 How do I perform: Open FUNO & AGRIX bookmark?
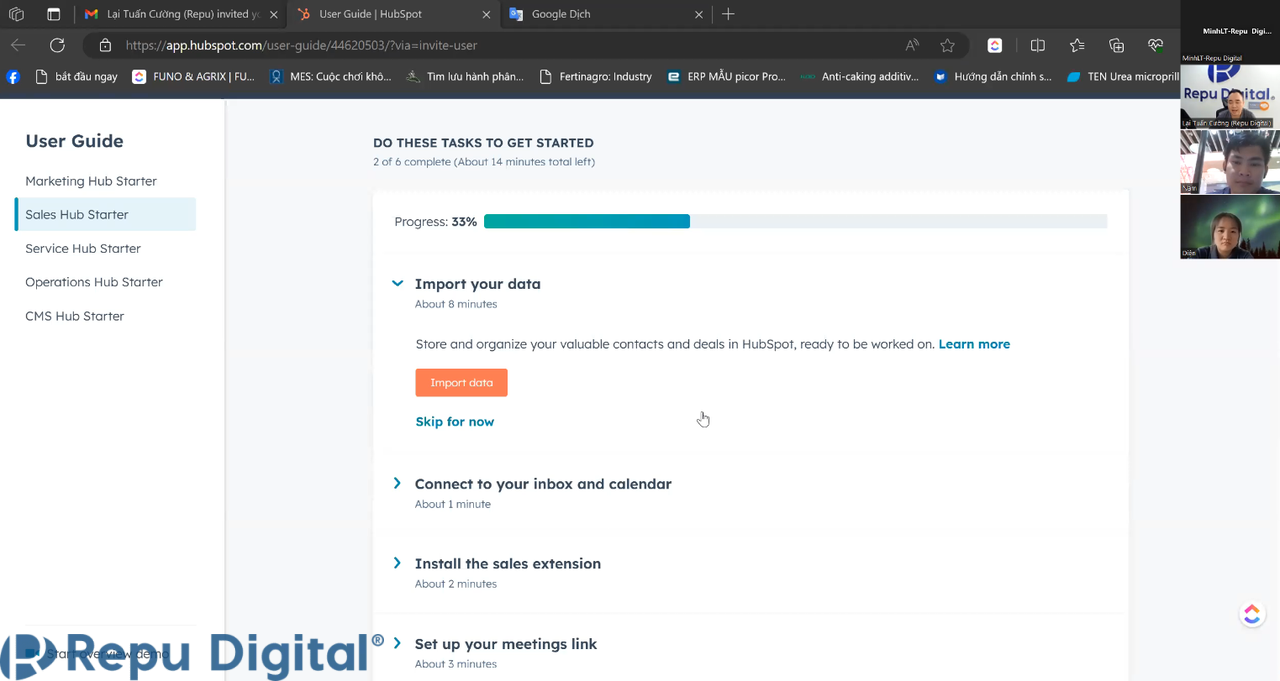click(194, 76)
